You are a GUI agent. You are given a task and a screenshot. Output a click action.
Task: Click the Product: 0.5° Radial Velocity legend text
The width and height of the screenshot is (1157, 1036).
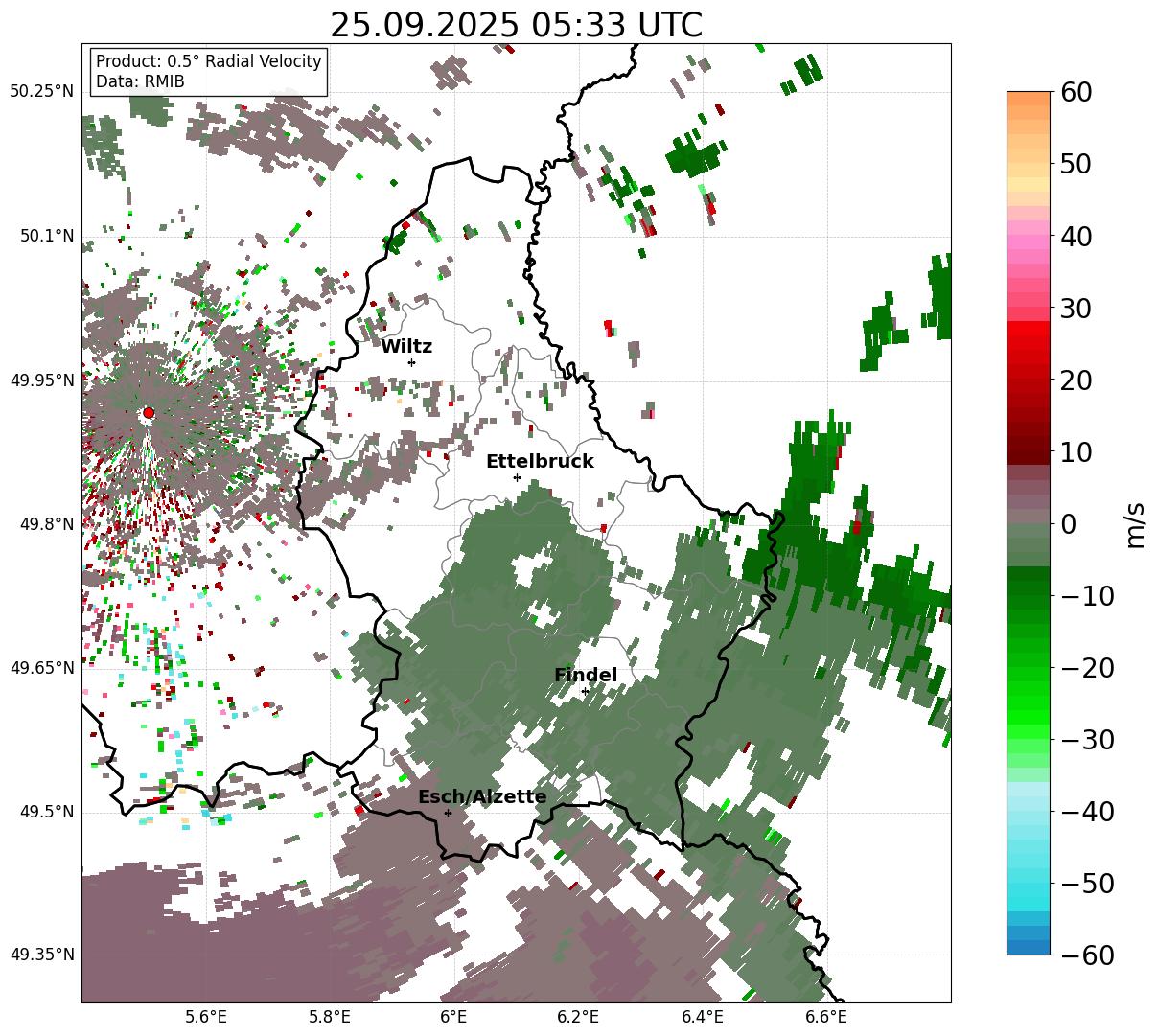pos(209,61)
